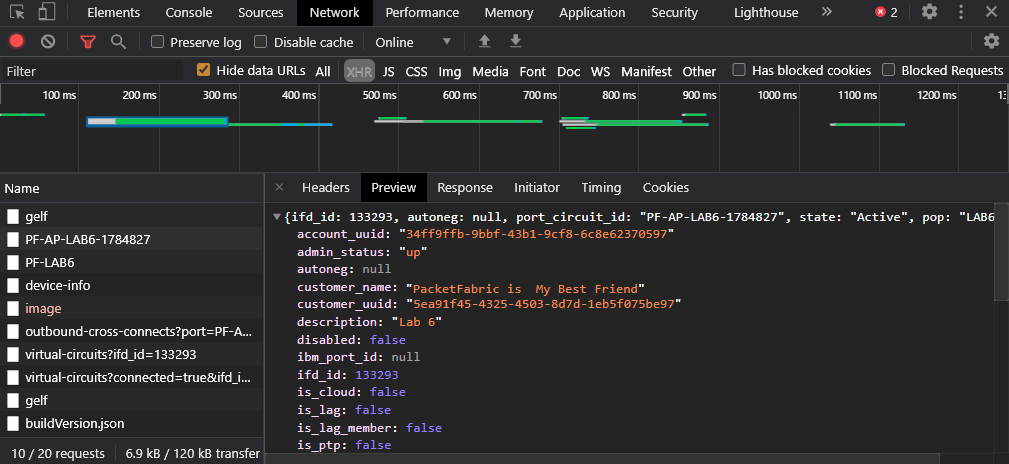
Task: Open the Sources tab
Action: (261, 12)
